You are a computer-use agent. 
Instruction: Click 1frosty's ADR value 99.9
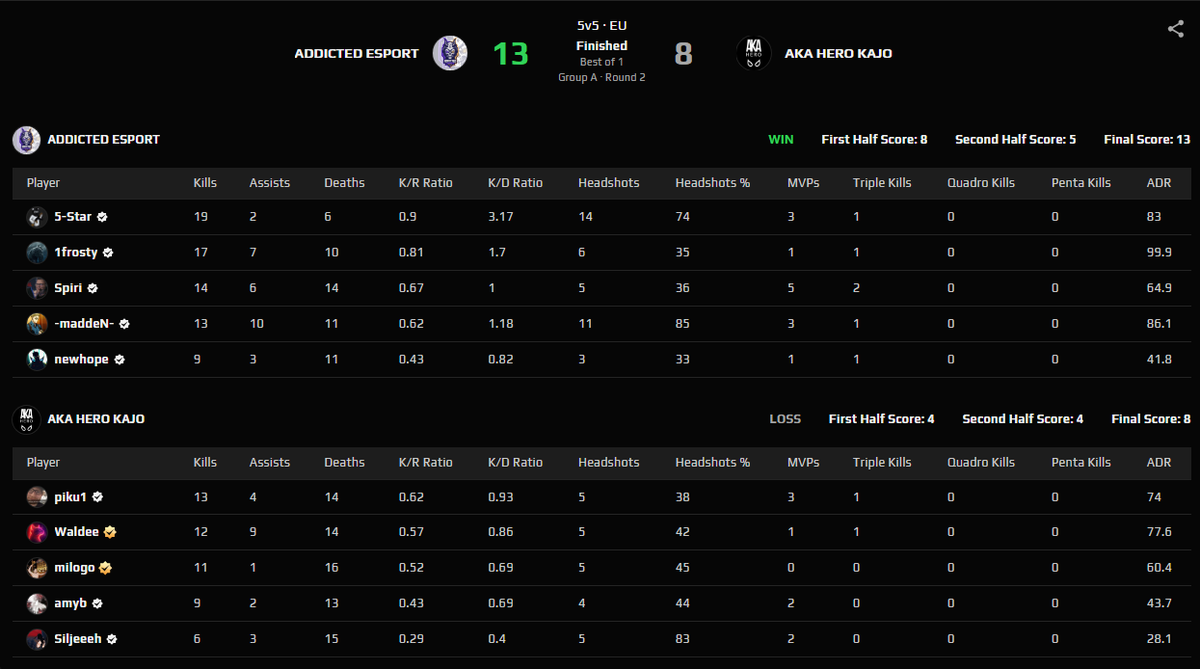1159,253
